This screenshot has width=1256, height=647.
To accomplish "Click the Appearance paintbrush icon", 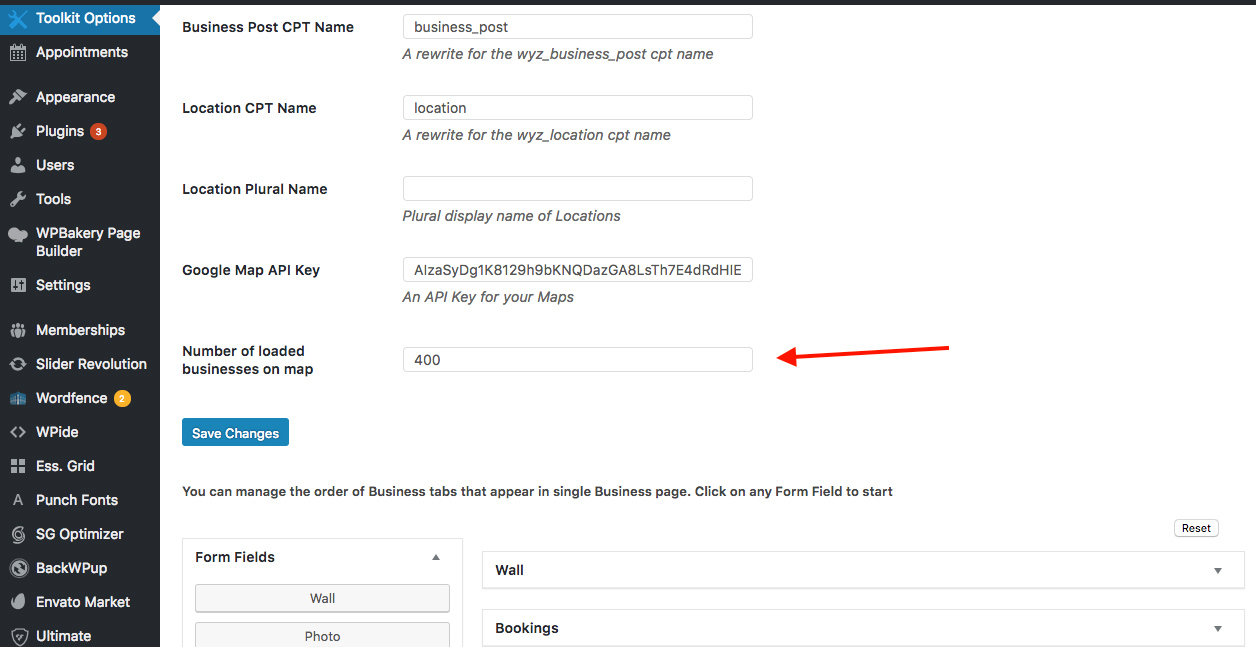I will (18, 97).
